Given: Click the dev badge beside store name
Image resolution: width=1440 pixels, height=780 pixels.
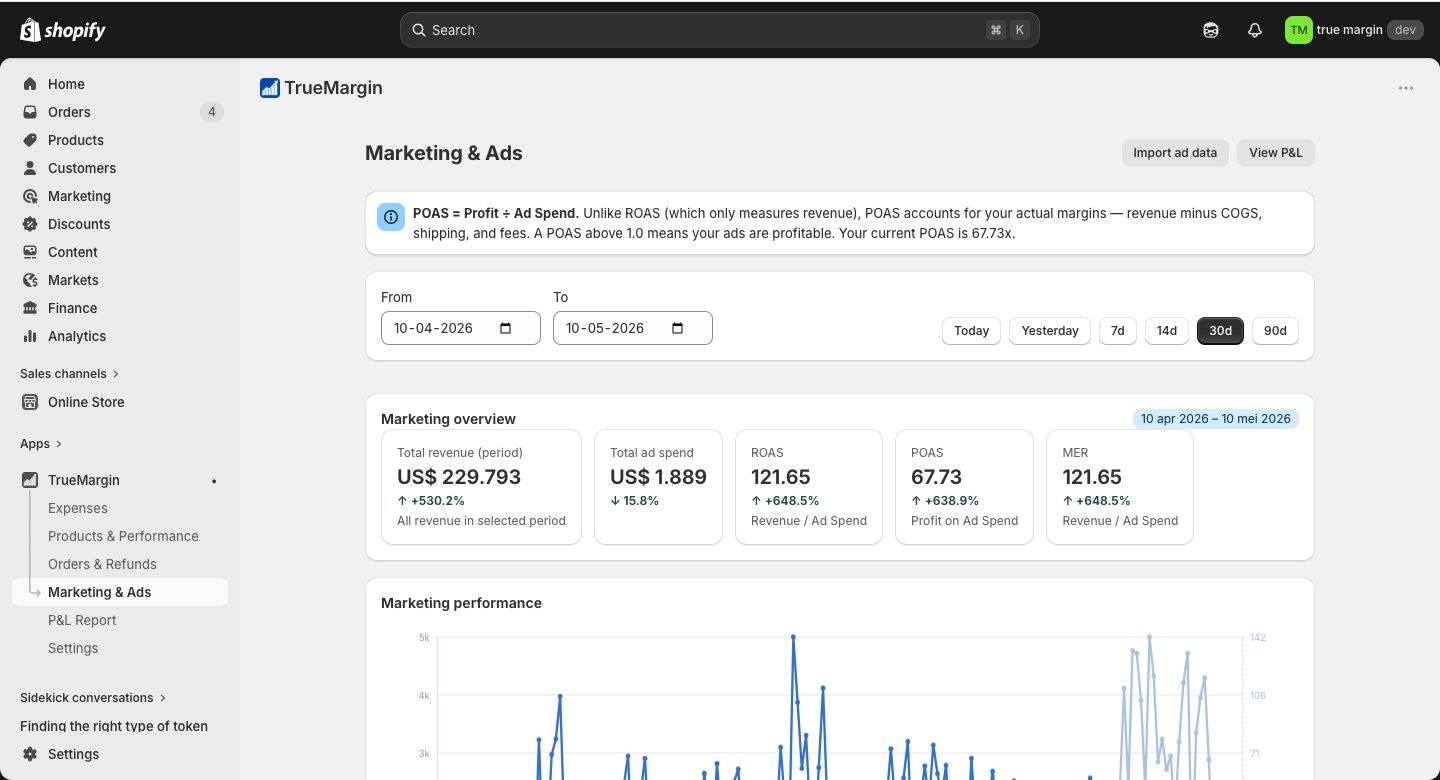Looking at the screenshot, I should point(1405,30).
